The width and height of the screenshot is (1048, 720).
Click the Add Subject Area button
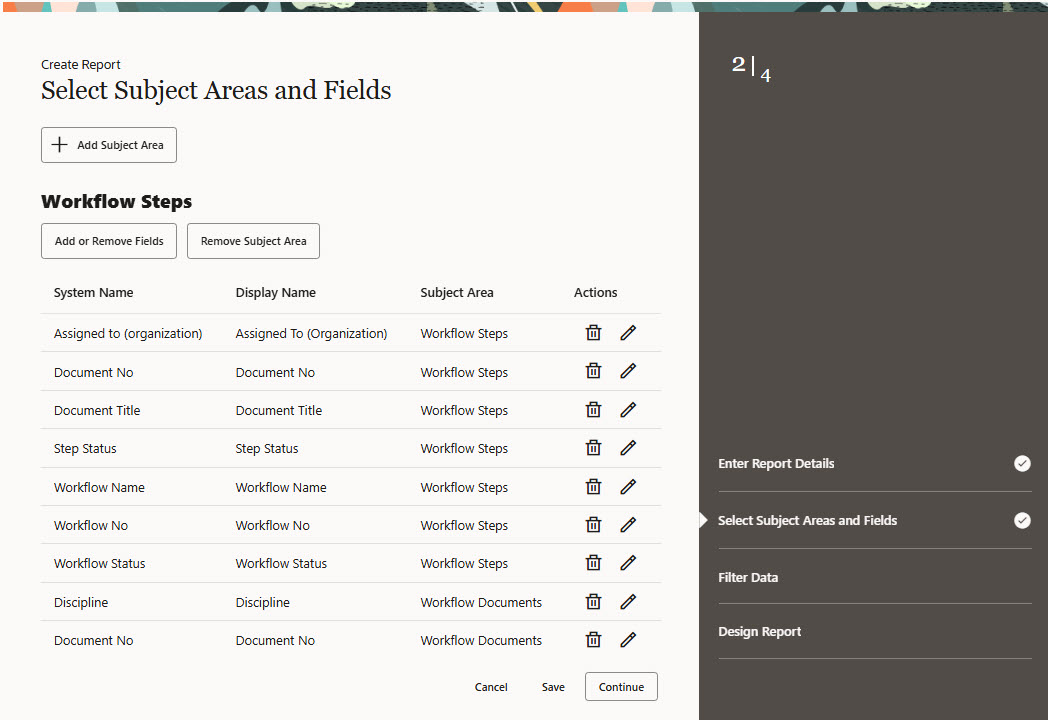109,145
